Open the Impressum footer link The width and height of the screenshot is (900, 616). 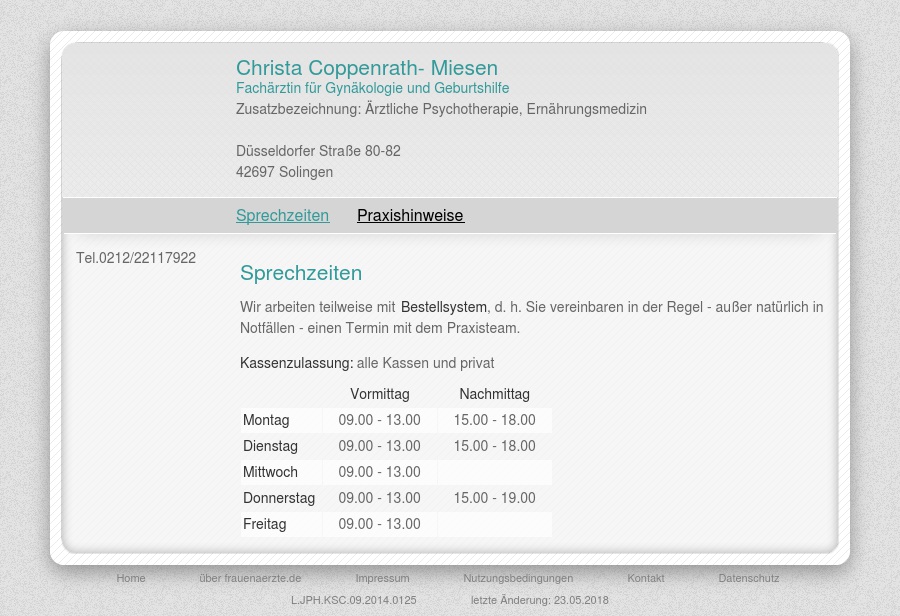(x=382, y=578)
